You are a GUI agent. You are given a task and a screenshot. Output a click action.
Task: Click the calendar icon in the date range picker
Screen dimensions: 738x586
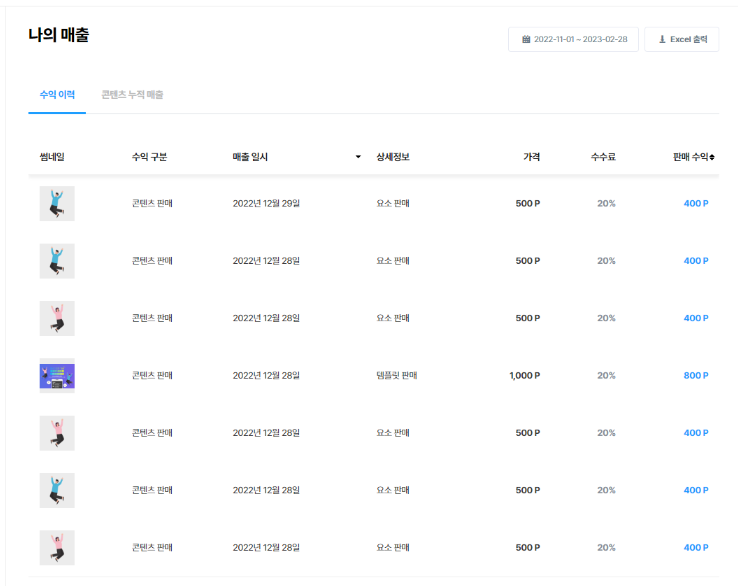click(526, 40)
